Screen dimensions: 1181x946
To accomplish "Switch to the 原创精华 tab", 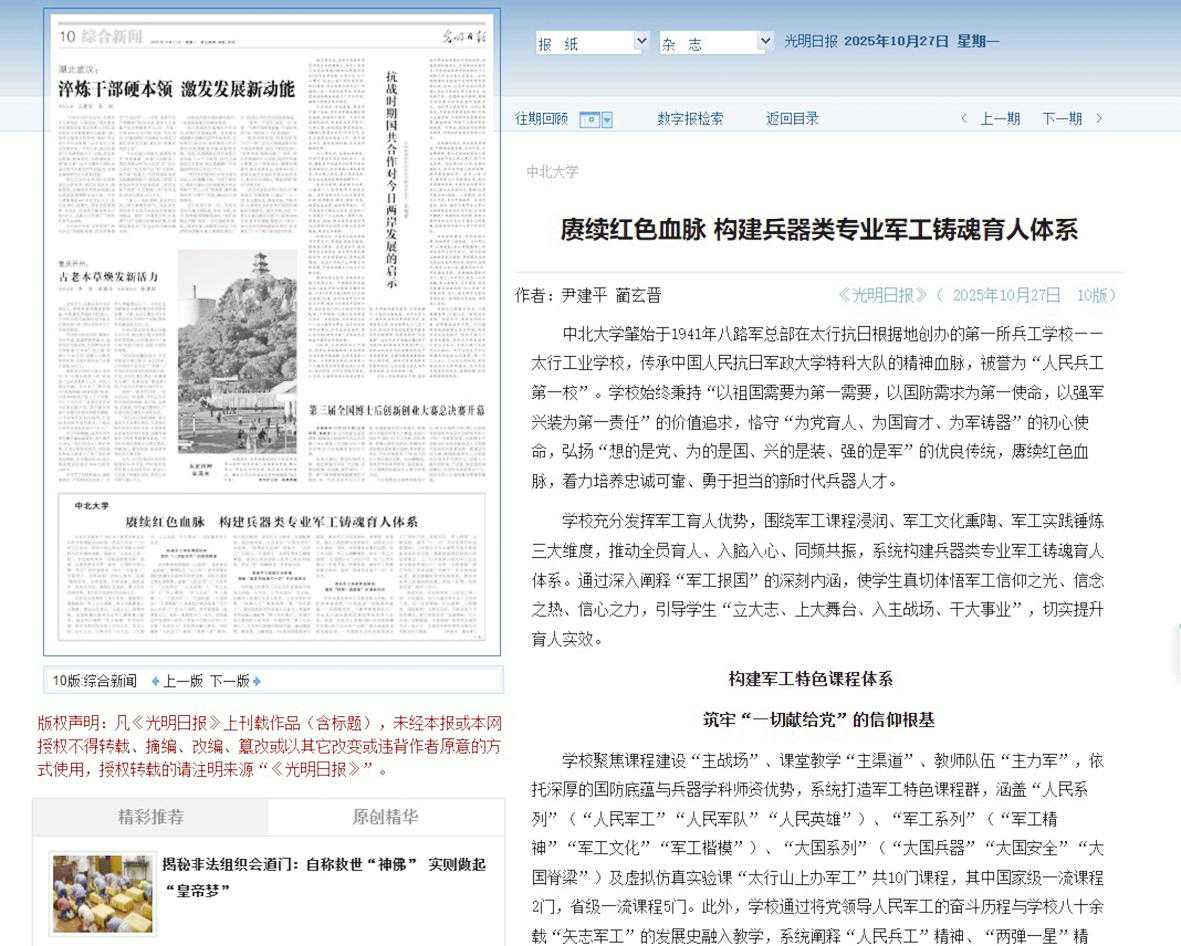I will (385, 817).
